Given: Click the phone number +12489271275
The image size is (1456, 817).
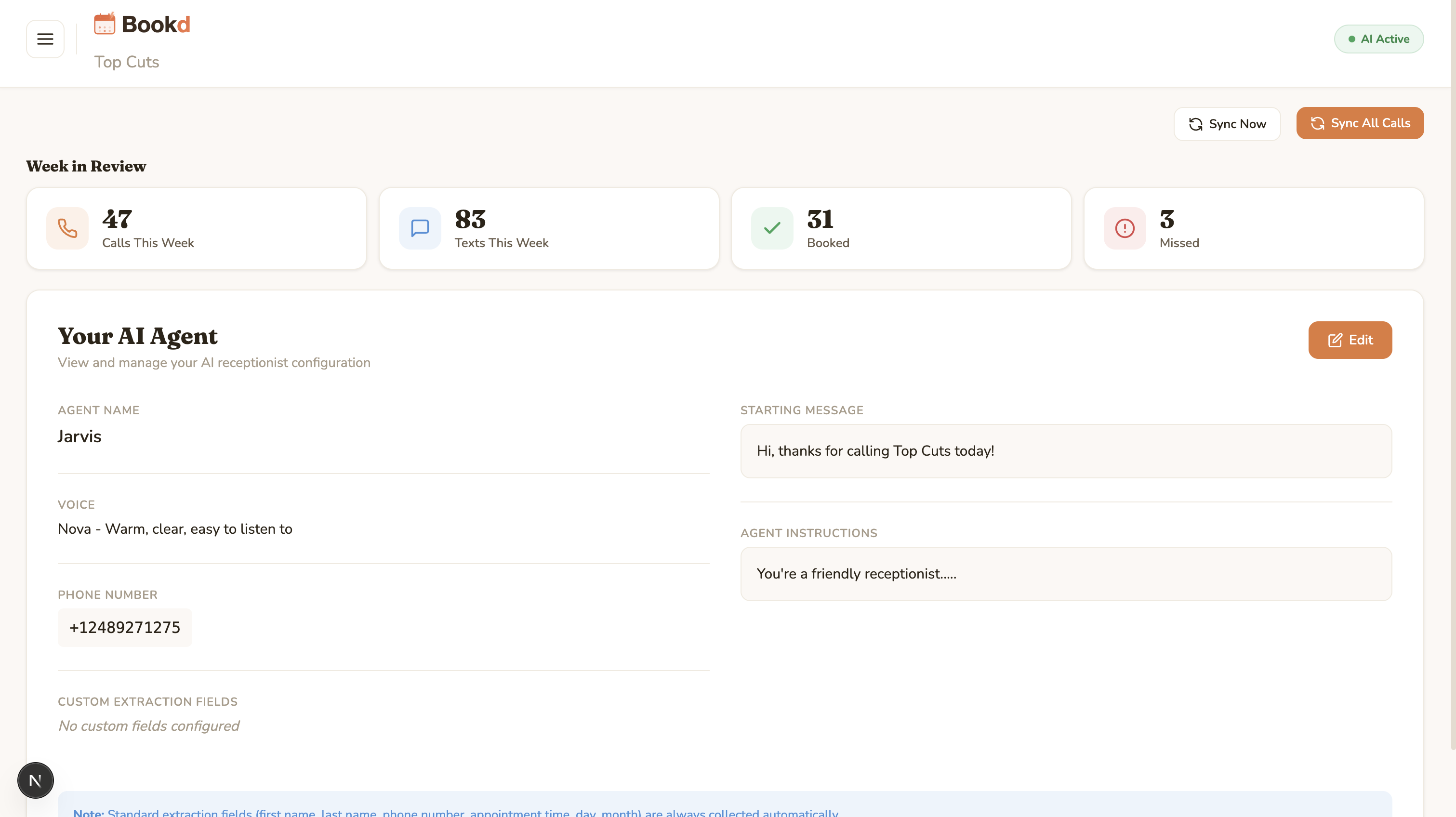Looking at the screenshot, I should coord(125,627).
